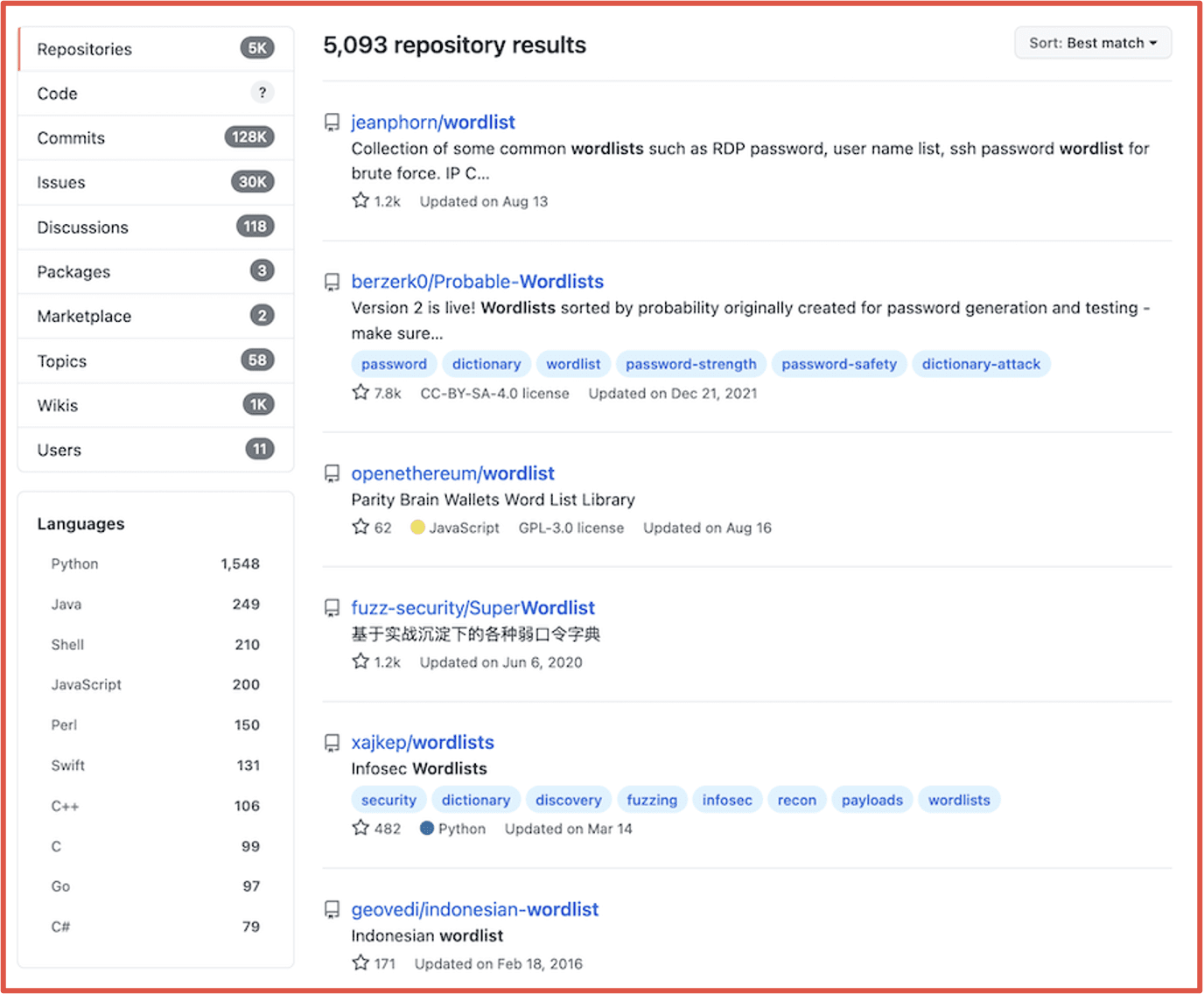Viewport: 1204px width, 994px height.
Task: Click repo icon beside fuzz-security/SuperWordlist
Action: pos(332,608)
